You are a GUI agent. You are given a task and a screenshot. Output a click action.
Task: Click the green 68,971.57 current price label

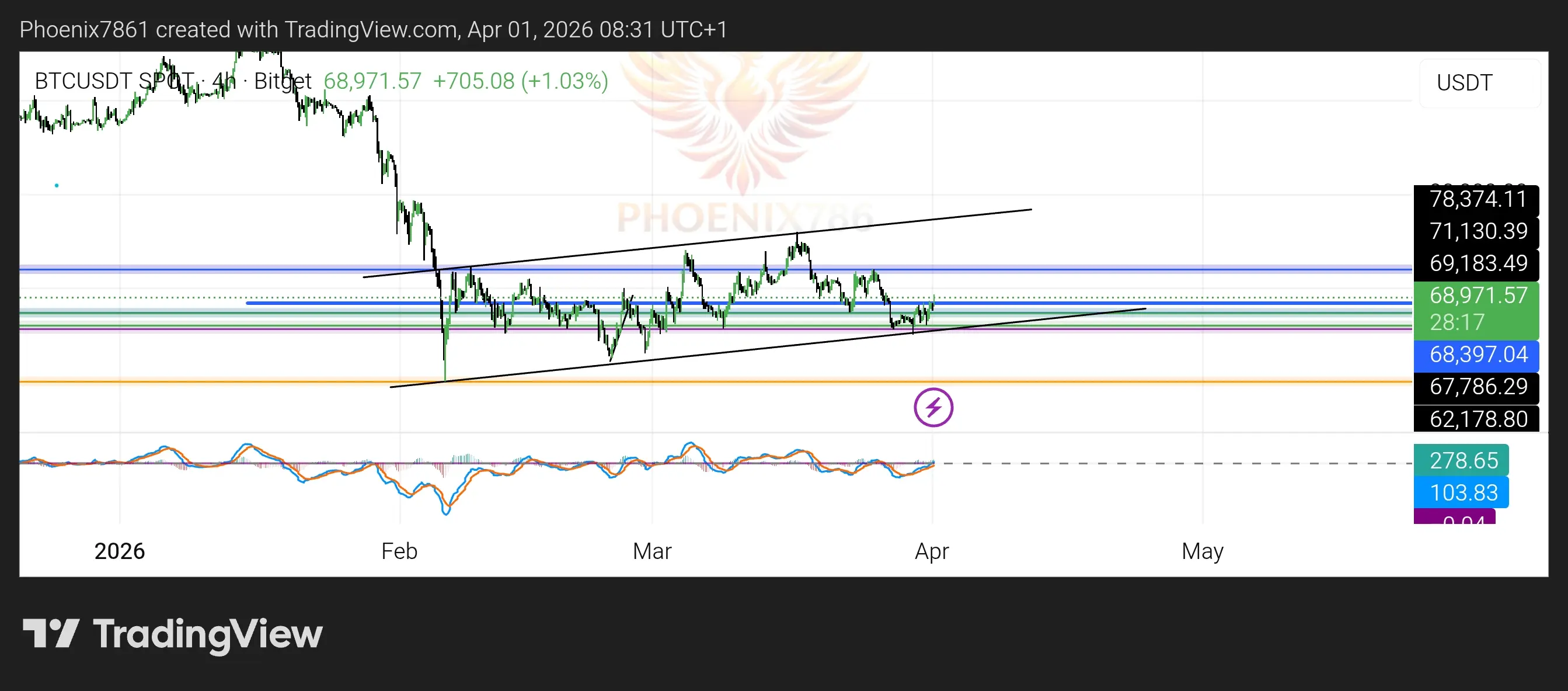(1477, 296)
